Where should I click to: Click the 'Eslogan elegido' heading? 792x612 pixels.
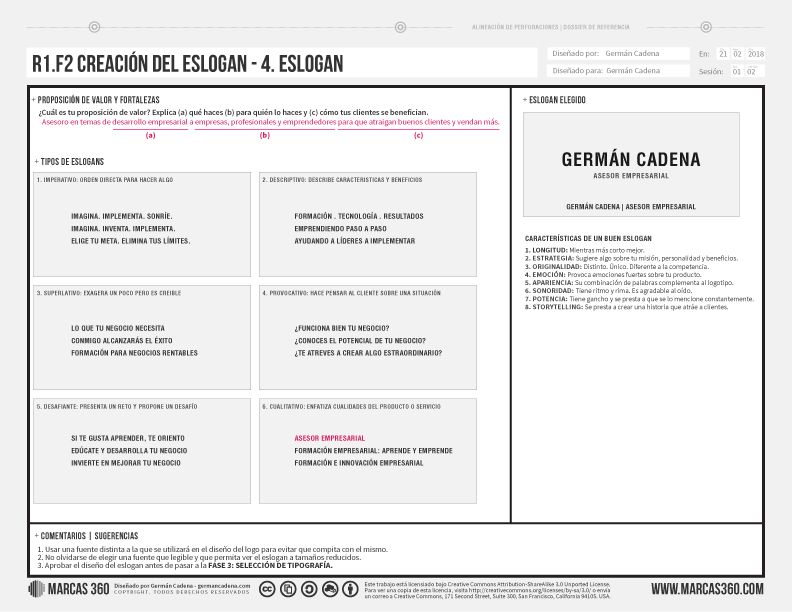(557, 100)
